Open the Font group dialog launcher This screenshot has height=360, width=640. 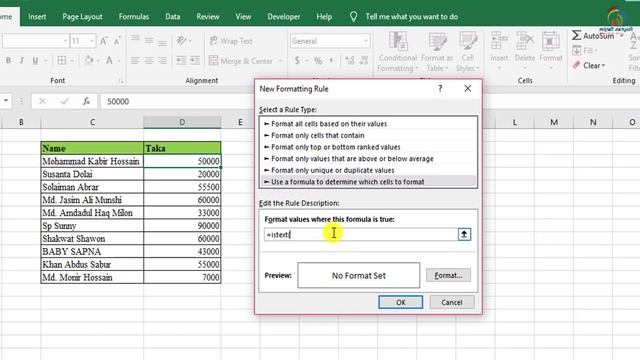(x=121, y=81)
